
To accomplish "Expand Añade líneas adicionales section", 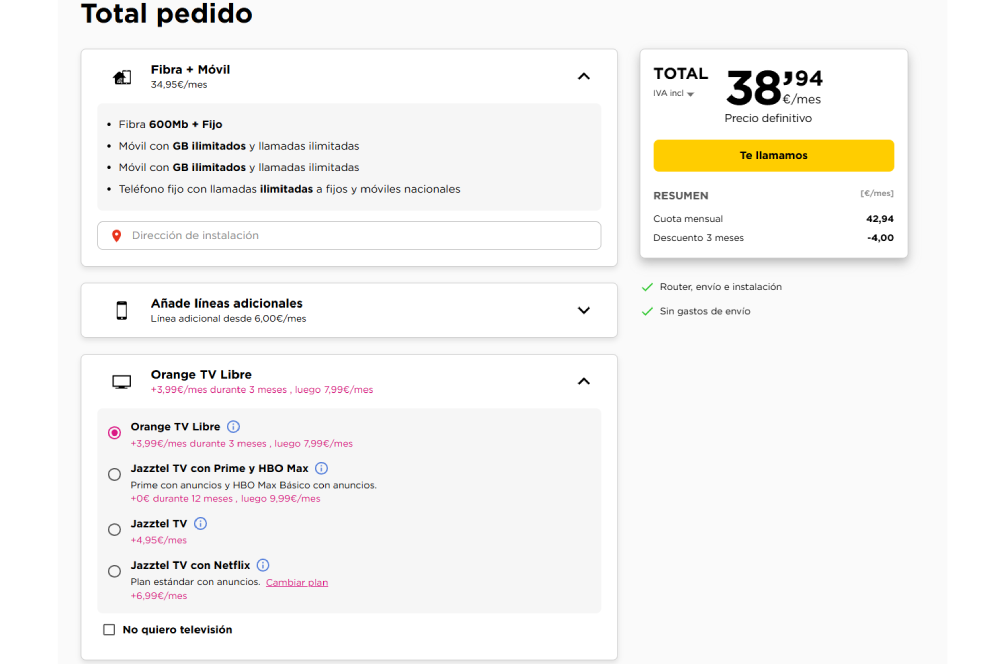I will 583,310.
